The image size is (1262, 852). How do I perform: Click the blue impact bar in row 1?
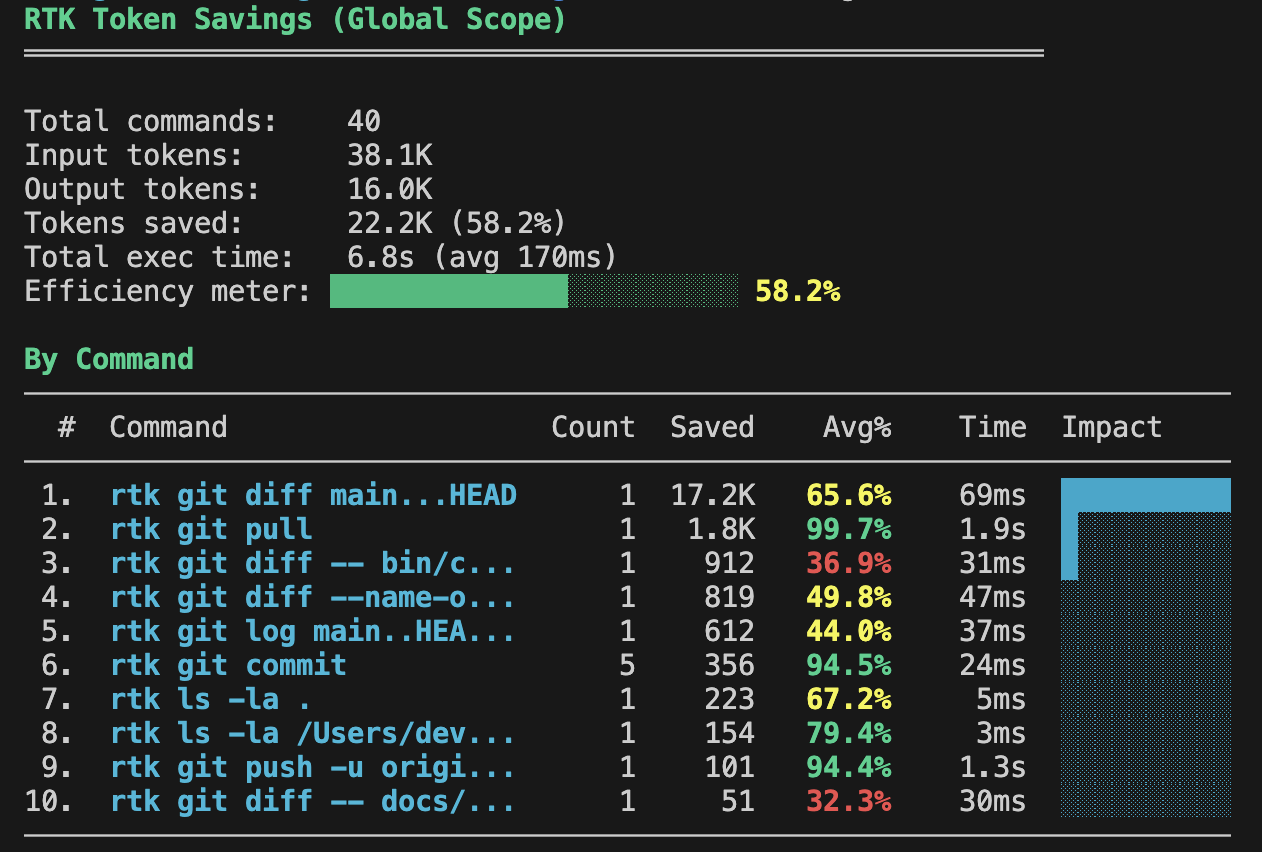[x=1146, y=495]
